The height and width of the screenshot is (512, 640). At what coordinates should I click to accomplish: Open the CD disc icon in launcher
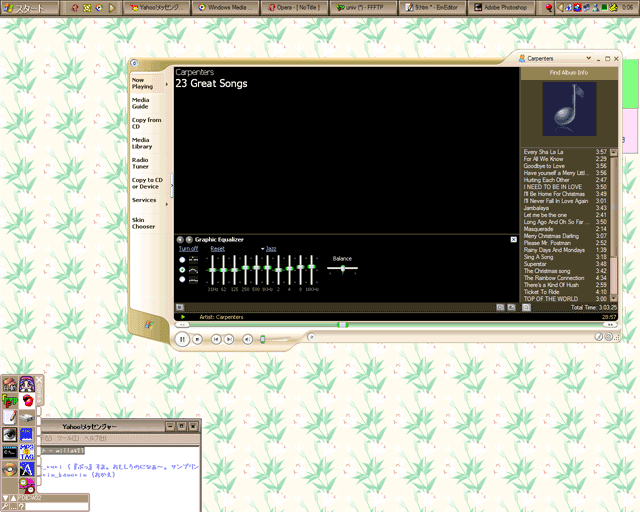tap(9, 469)
